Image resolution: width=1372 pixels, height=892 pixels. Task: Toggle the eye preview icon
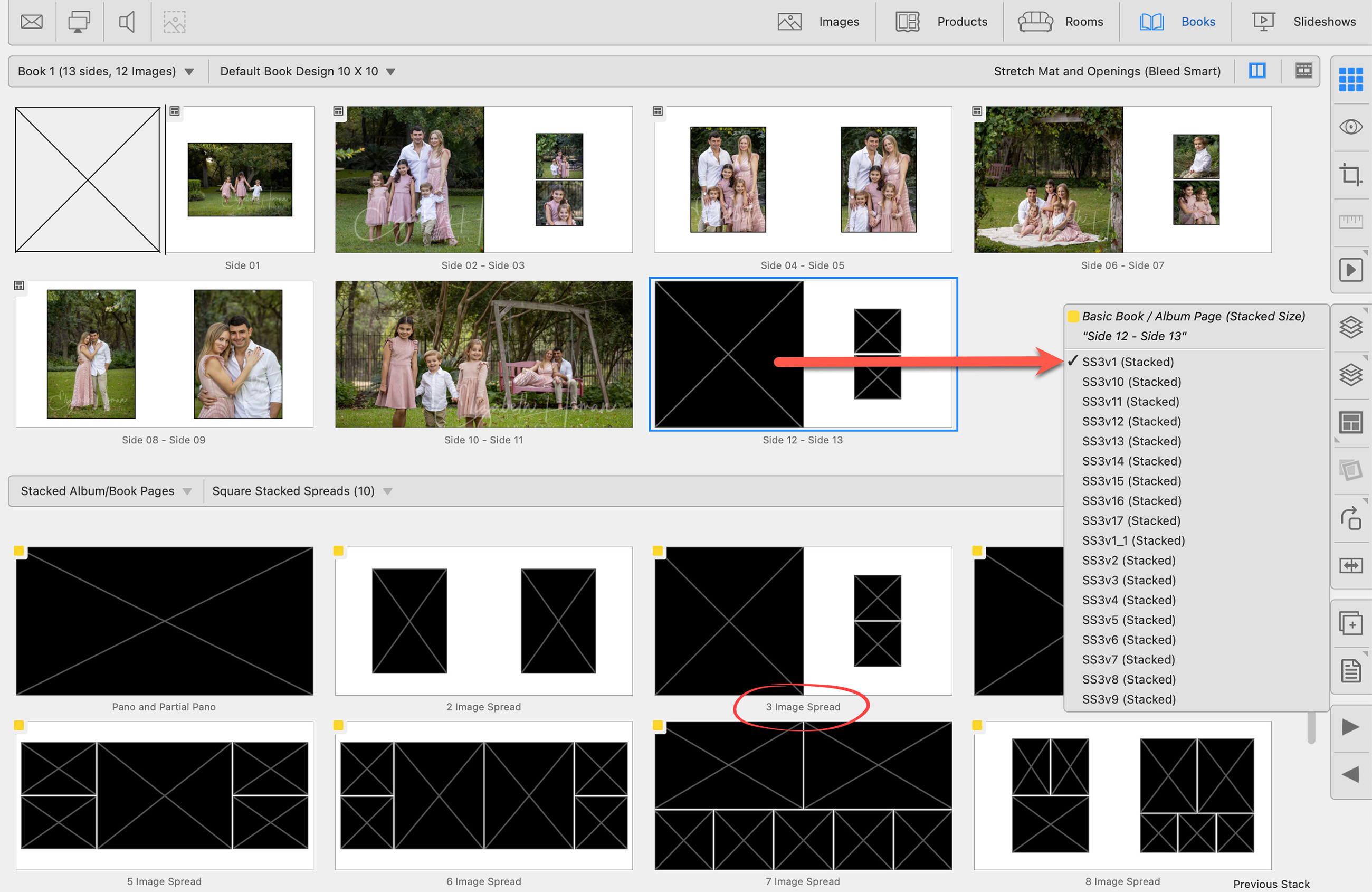tap(1351, 127)
